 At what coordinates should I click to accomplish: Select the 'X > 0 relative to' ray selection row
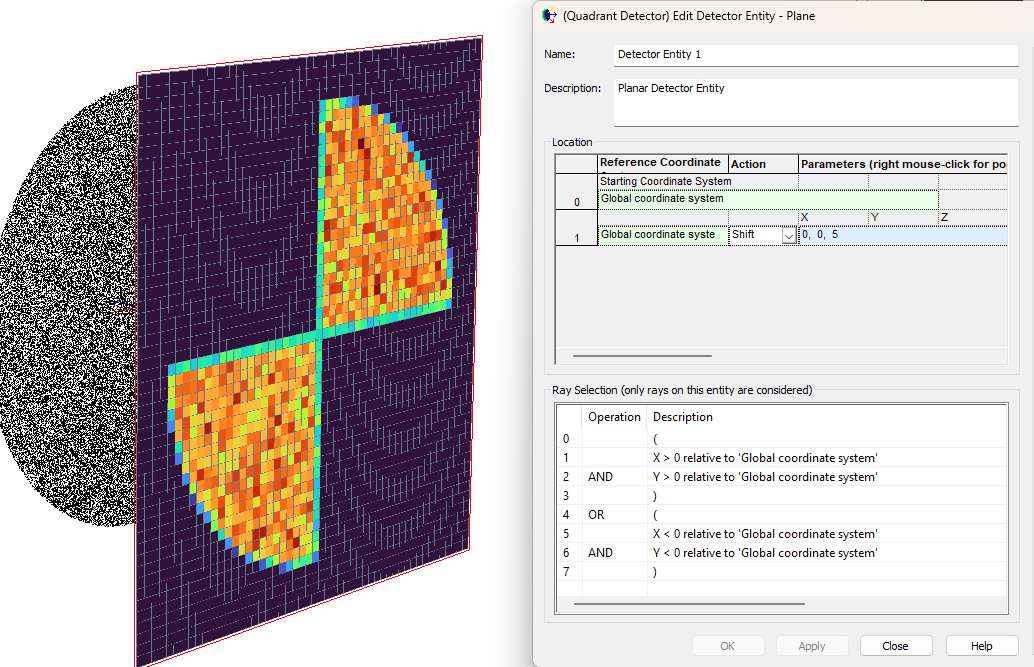(781, 458)
